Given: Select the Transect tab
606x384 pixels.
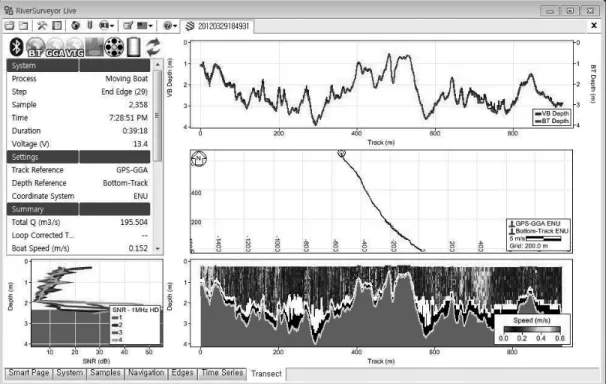Looking at the screenshot, I should (266, 374).
